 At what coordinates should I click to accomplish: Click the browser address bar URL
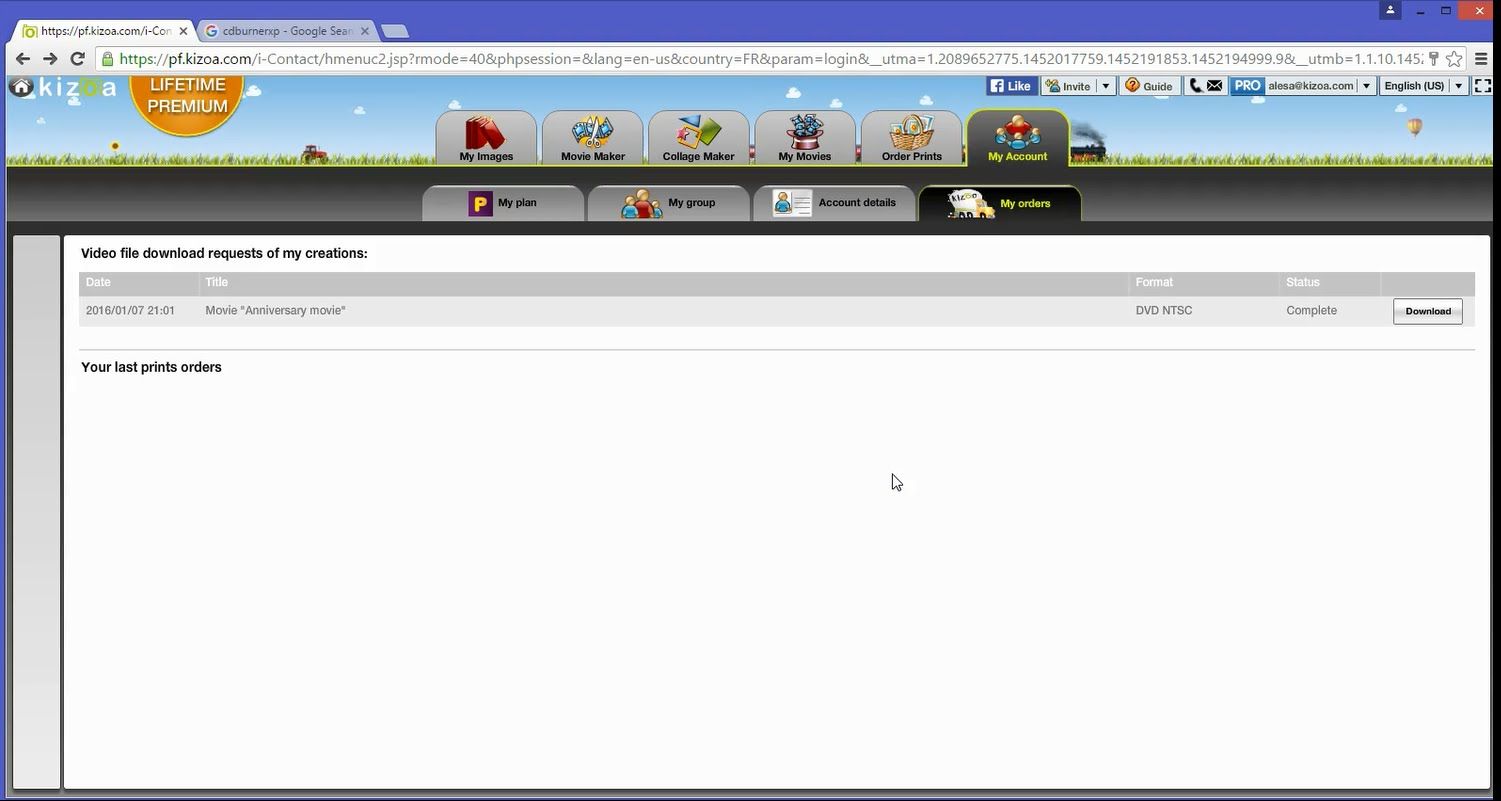770,59
